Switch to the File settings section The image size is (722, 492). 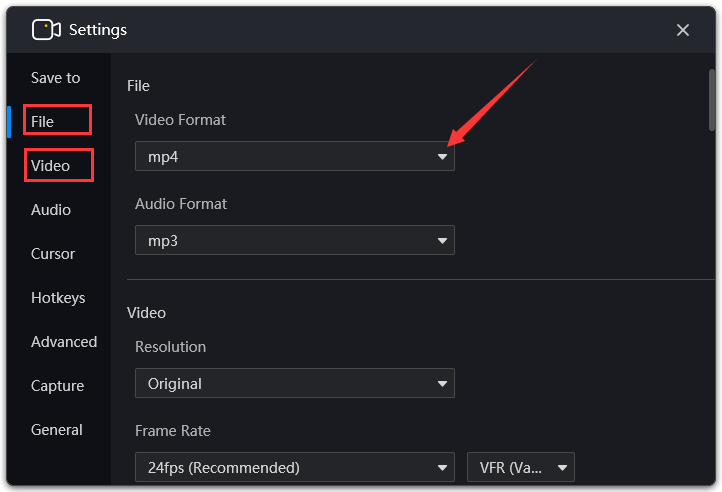click(42, 122)
